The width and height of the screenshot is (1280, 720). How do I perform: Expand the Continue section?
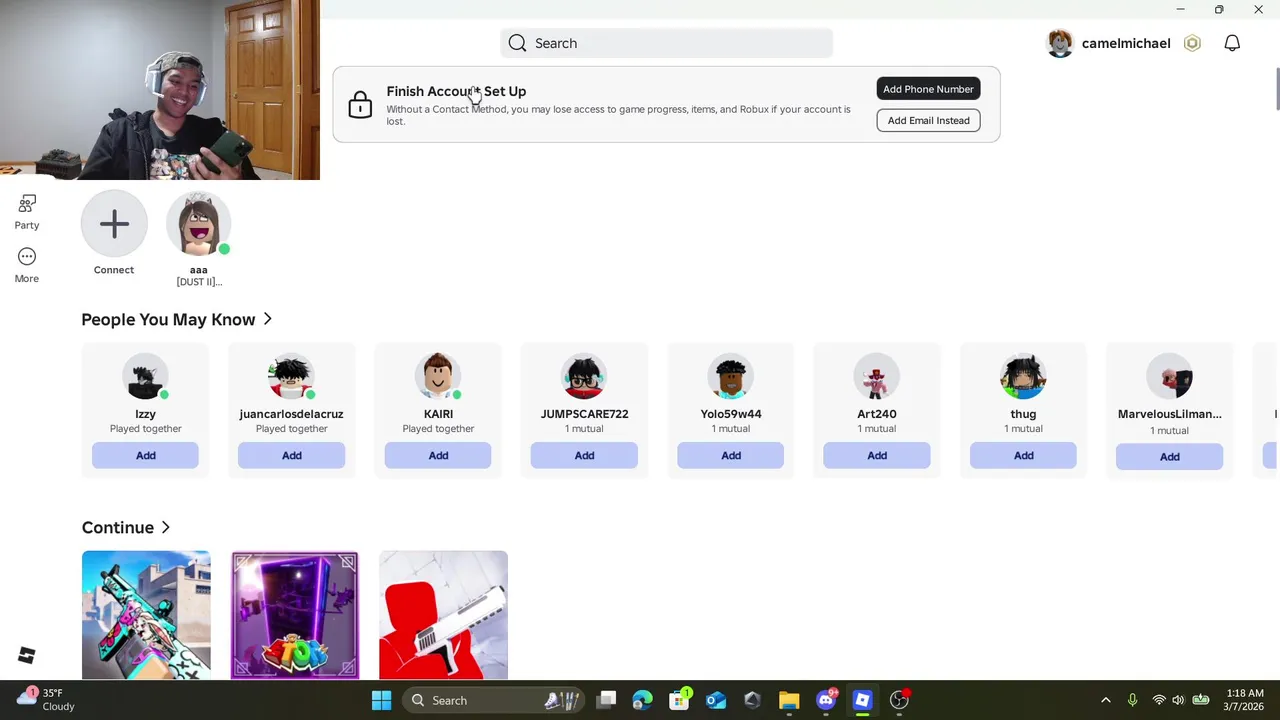pyautogui.click(x=166, y=527)
